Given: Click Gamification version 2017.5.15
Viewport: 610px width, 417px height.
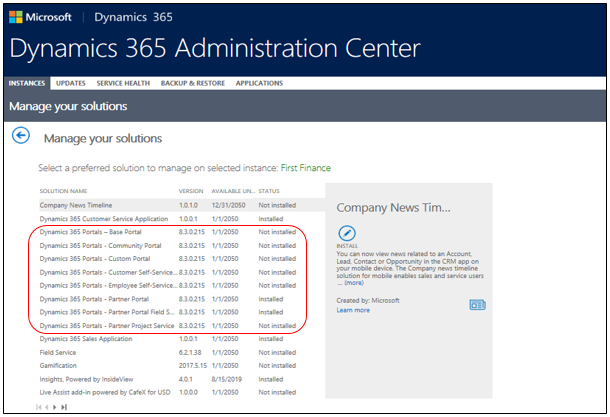Looking at the screenshot, I should (x=193, y=366).
